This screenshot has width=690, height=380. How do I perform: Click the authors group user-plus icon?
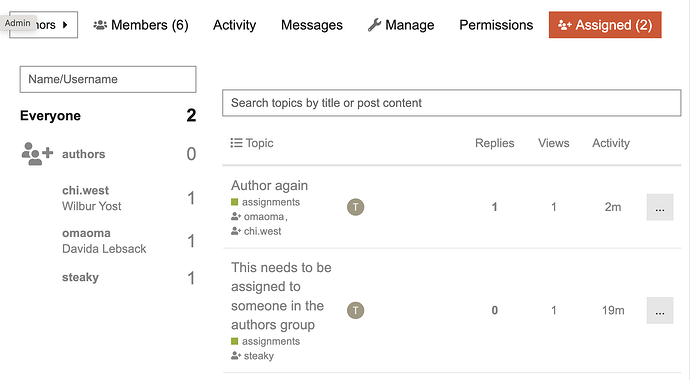pos(37,153)
